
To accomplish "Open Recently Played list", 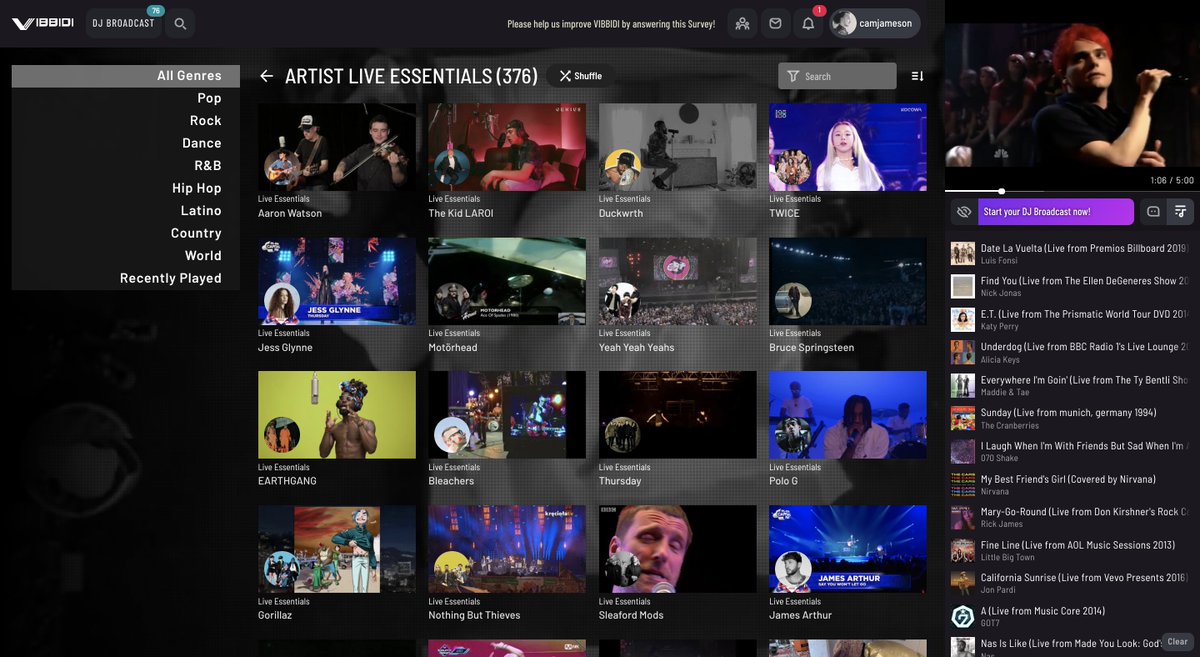I will [x=126, y=278].
